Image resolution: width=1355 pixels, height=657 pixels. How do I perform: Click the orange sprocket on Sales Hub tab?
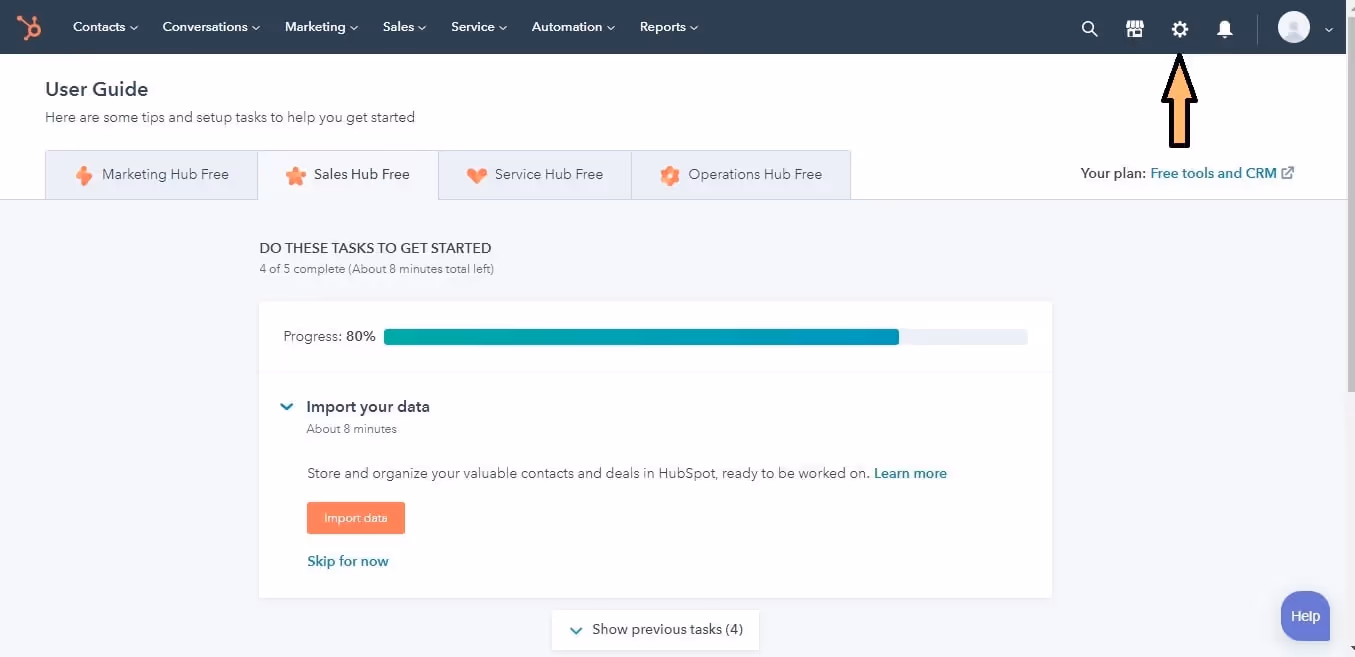tap(295, 174)
